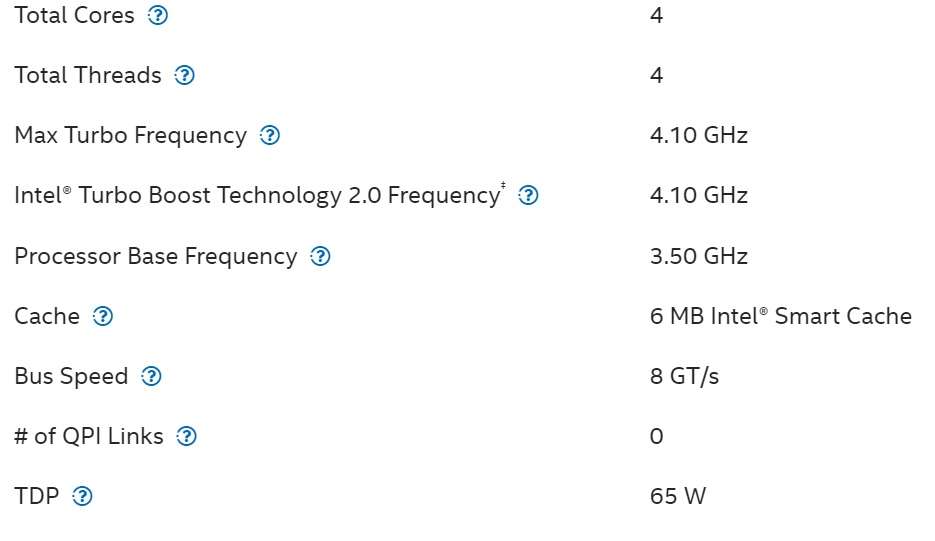935x541 pixels.
Task: Select the Bus Speed label text
Action: coord(71,377)
